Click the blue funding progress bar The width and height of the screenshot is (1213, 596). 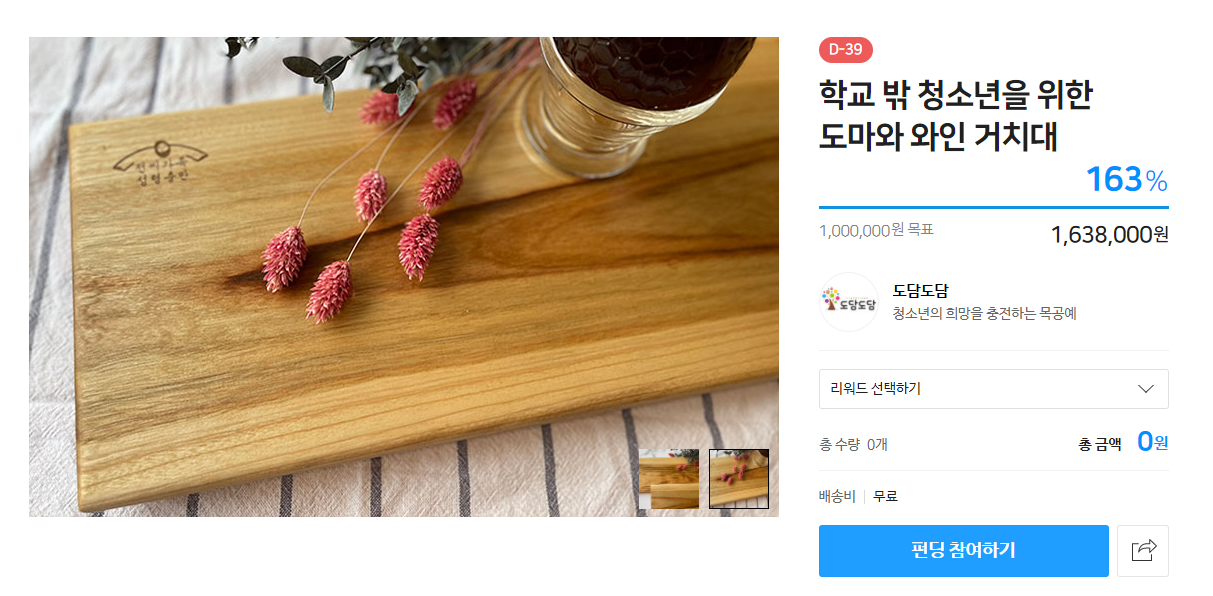coord(993,207)
